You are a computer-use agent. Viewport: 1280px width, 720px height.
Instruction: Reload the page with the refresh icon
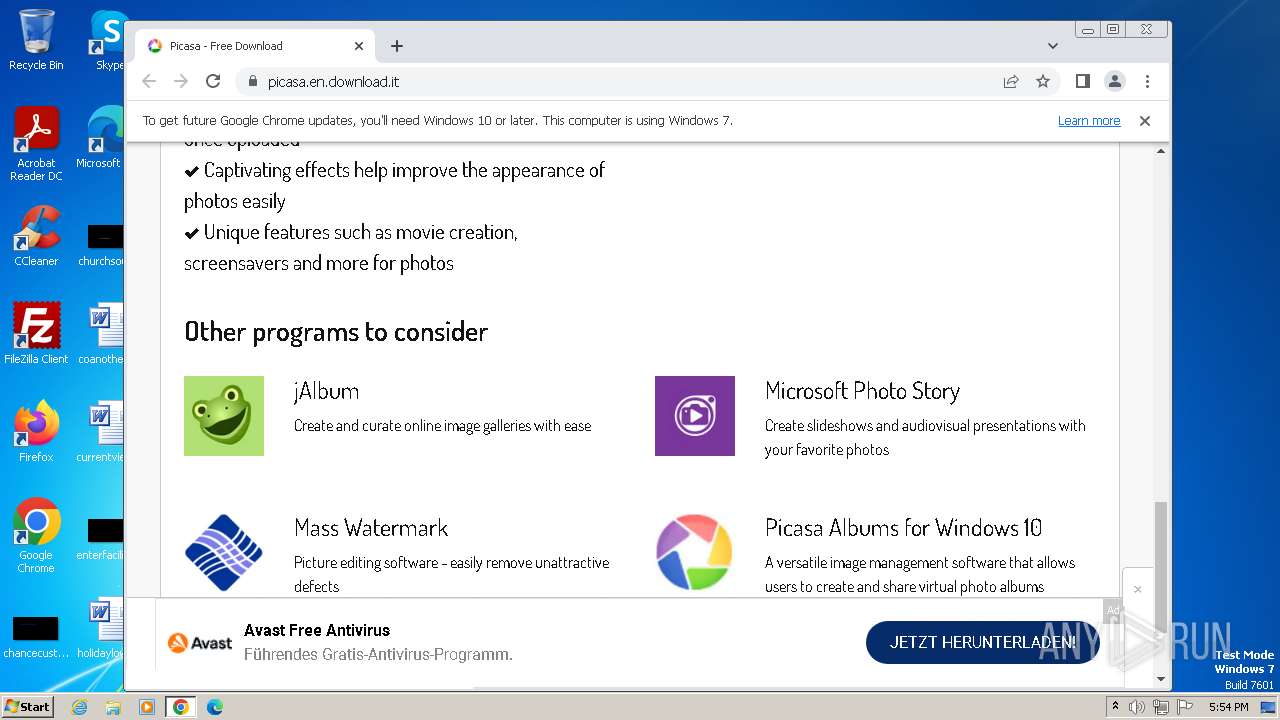[x=213, y=81]
